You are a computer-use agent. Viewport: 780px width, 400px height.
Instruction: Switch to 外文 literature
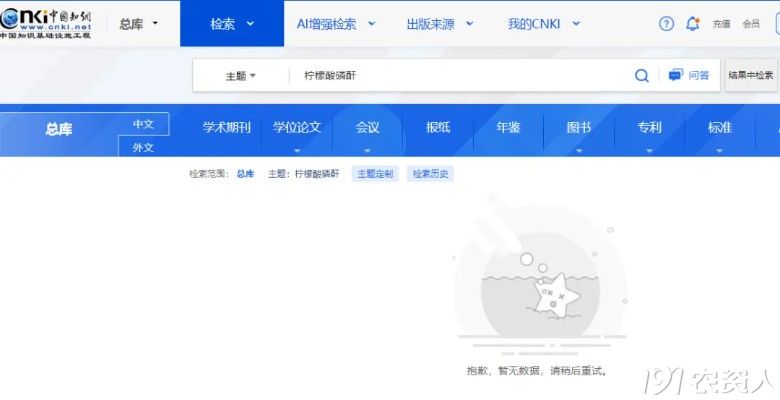[143, 147]
